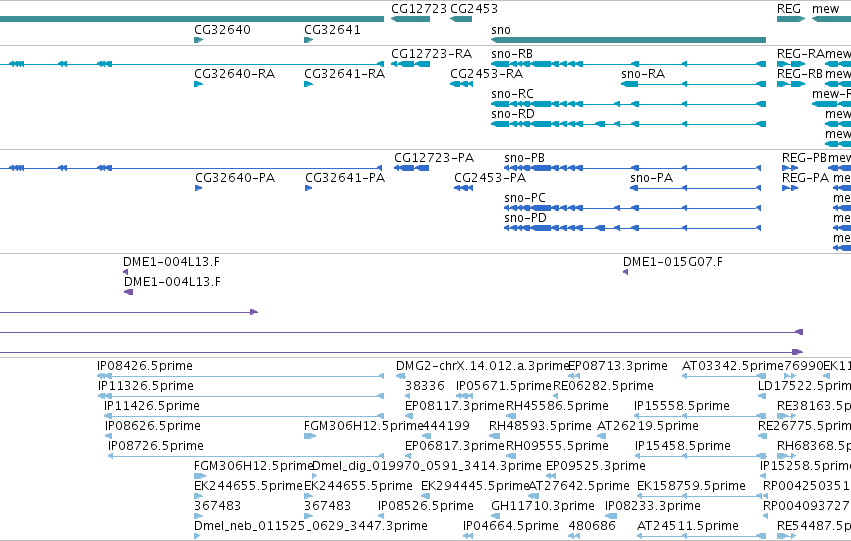Select the REG-PA feature
851x541 pixels.
pos(790,188)
